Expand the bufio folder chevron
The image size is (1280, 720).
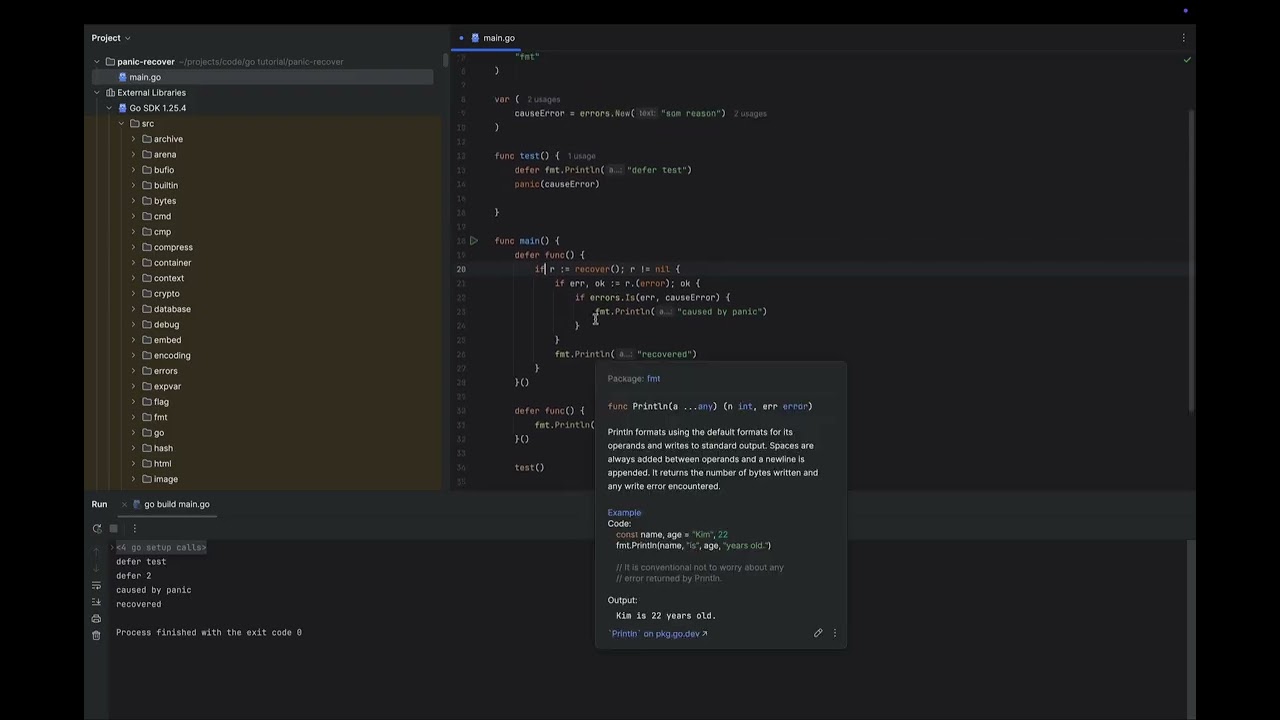tap(133, 170)
